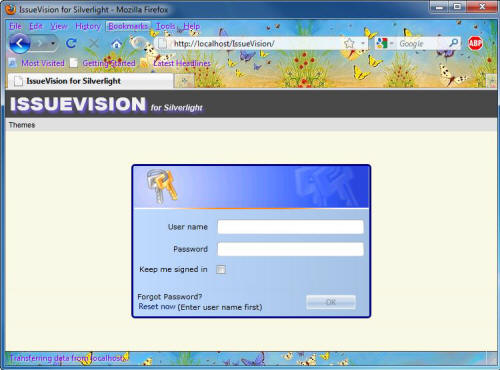Click the Reset now link
The height and width of the screenshot is (370, 500).
point(157,307)
